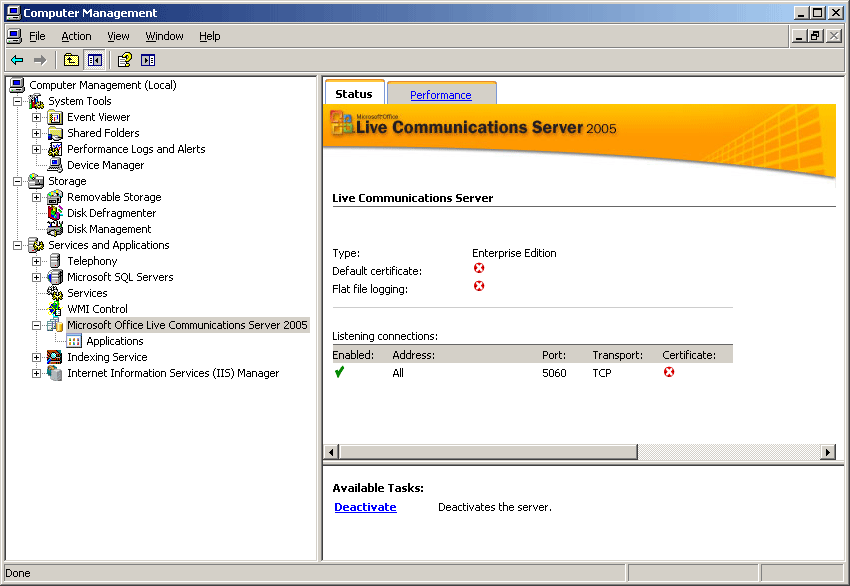Open the Action menu
Viewport: 850px width, 586px height.
pyautogui.click(x=76, y=36)
